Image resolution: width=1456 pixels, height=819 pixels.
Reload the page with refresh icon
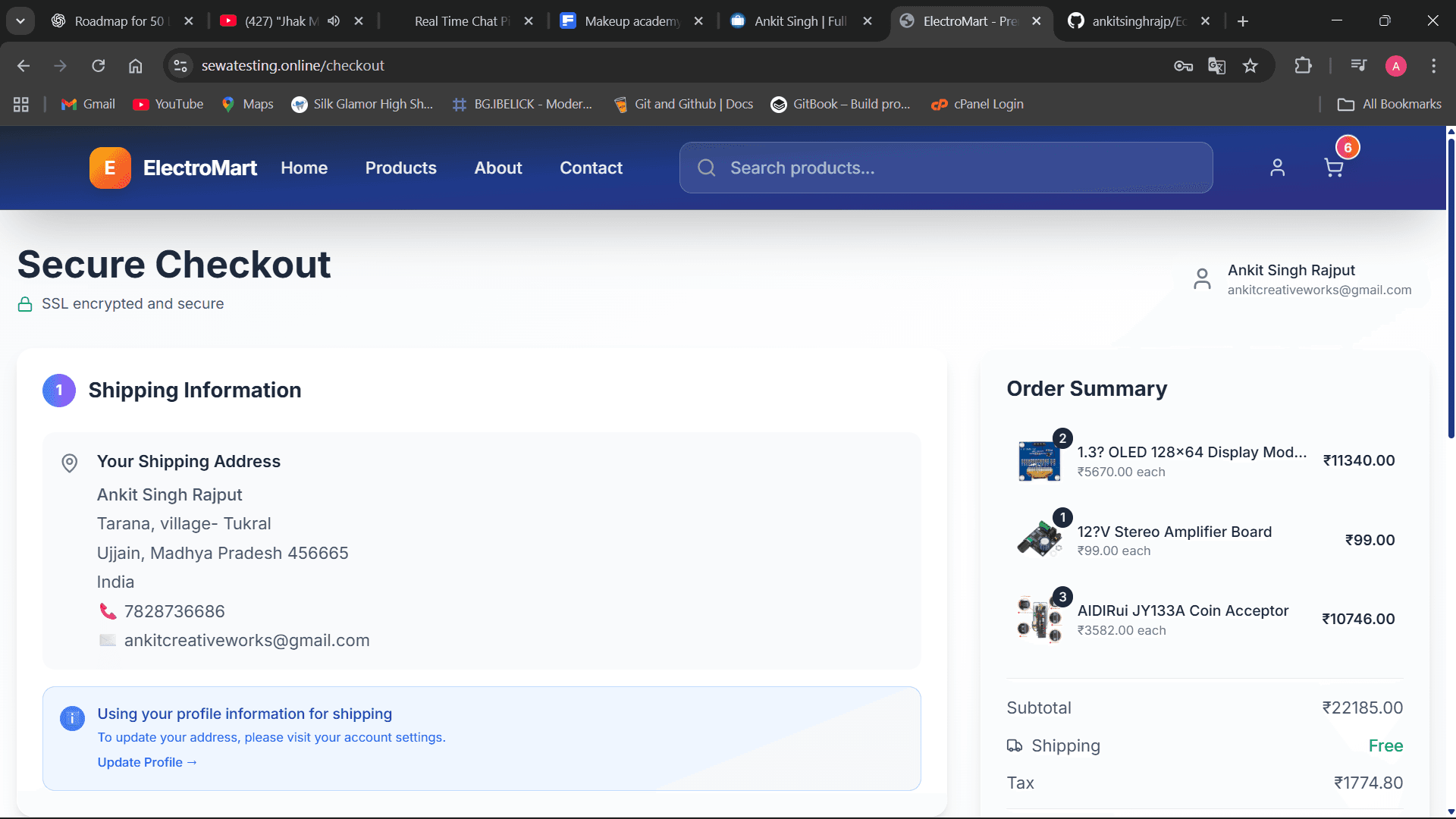[x=99, y=66]
